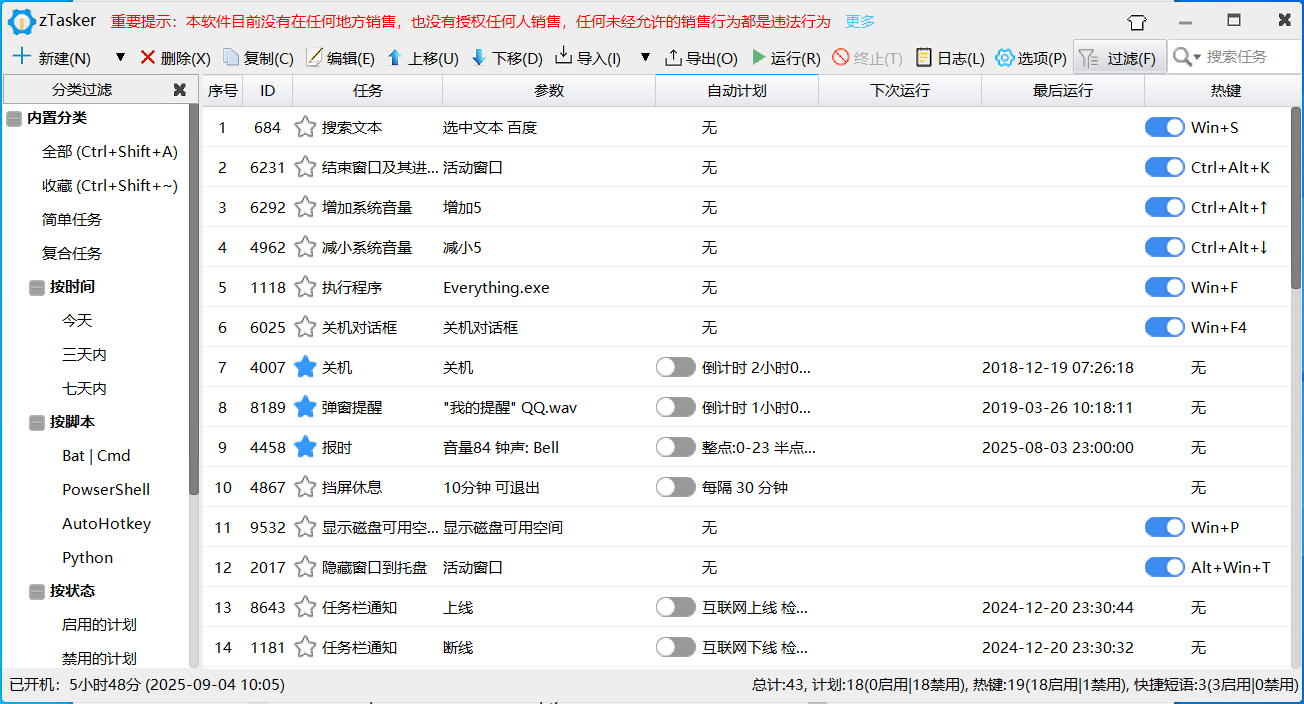Click the Move Up (上移) arrow icon
Image resolution: width=1304 pixels, height=704 pixels.
(x=394, y=58)
